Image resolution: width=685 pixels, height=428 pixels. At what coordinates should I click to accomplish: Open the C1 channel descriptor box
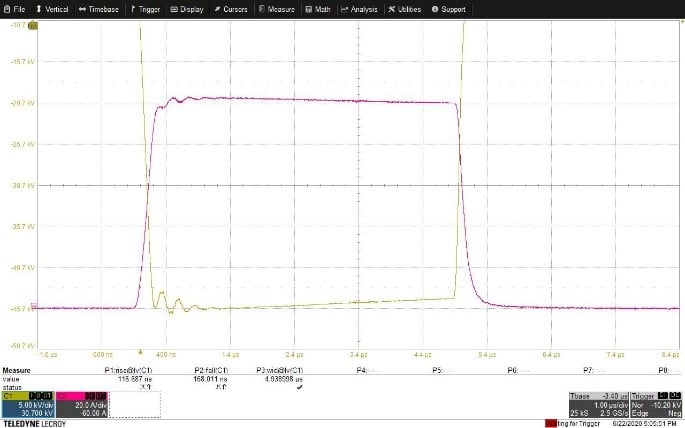coord(27,406)
